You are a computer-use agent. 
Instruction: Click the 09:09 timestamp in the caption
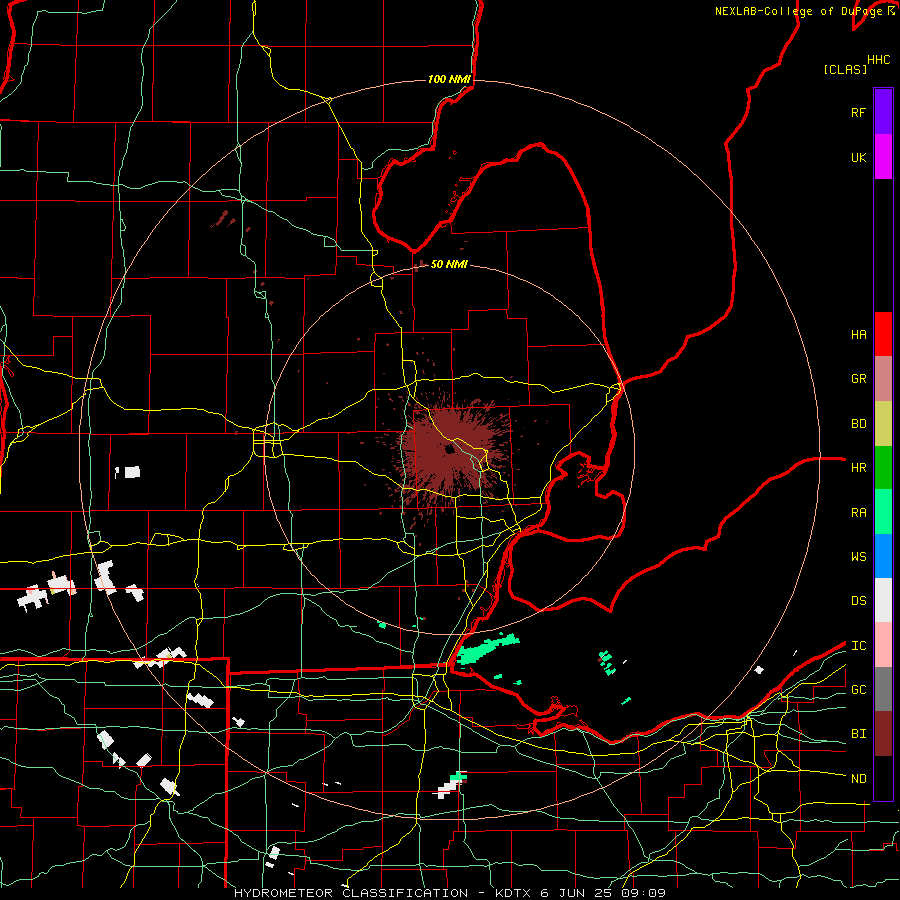point(643,893)
